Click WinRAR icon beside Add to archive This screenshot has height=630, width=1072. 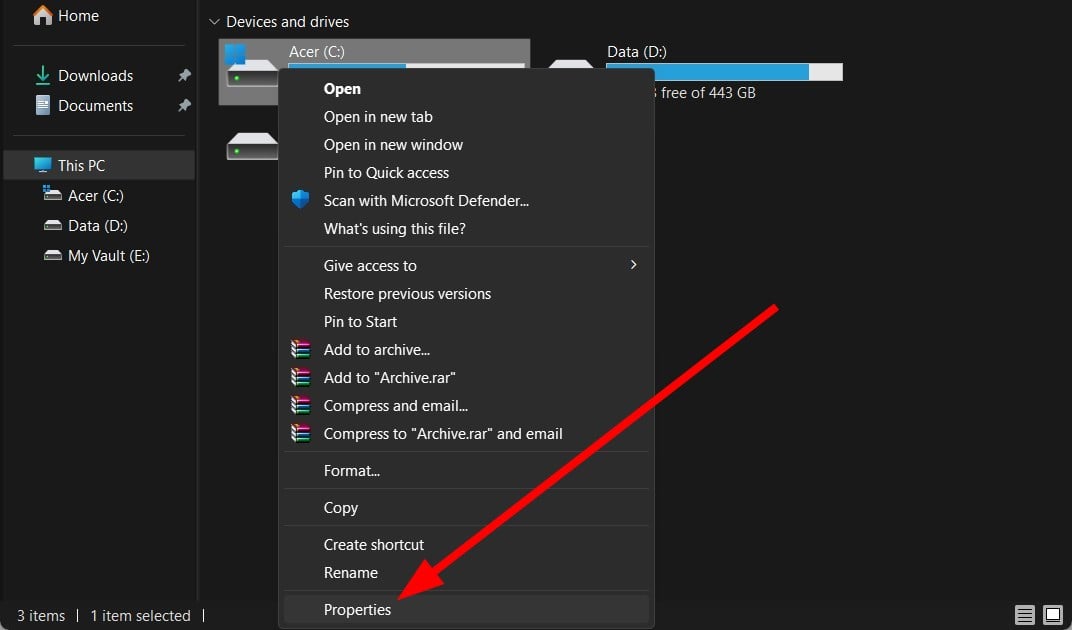pyautogui.click(x=300, y=349)
